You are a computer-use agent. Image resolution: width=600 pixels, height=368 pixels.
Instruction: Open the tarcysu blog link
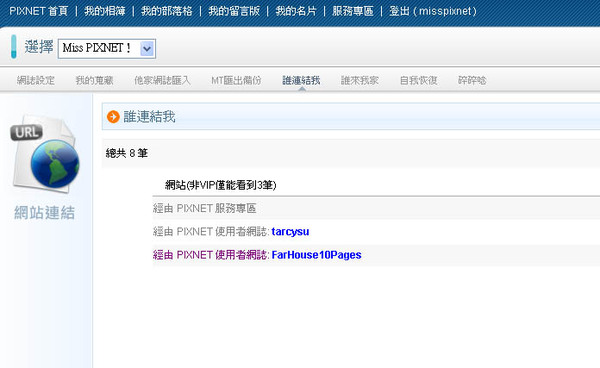290,232
